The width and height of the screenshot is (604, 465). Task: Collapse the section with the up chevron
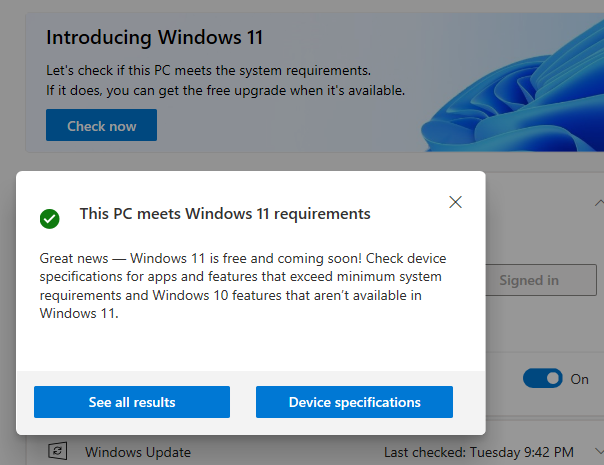[594, 202]
